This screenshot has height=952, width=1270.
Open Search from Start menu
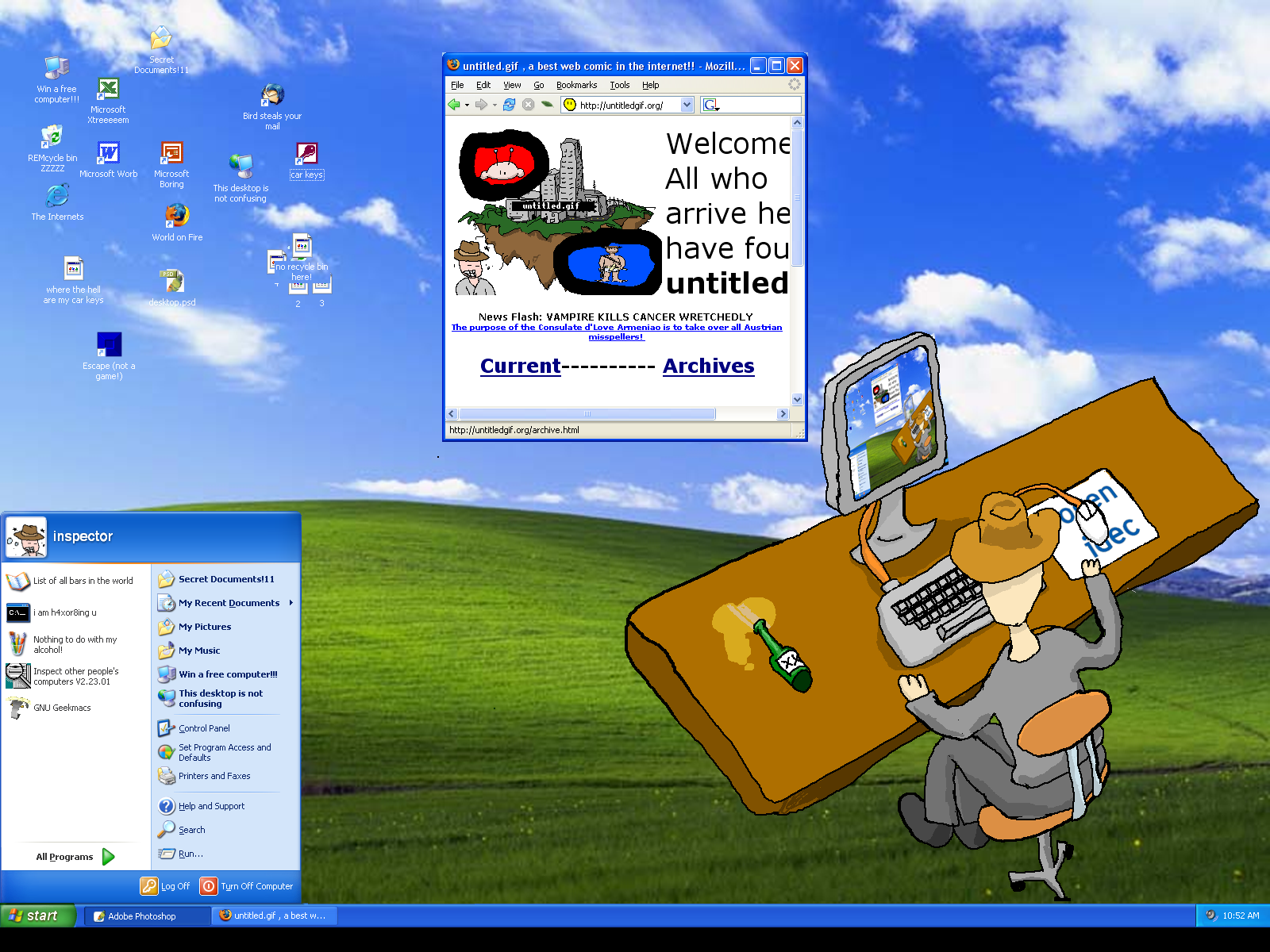click(x=225, y=830)
